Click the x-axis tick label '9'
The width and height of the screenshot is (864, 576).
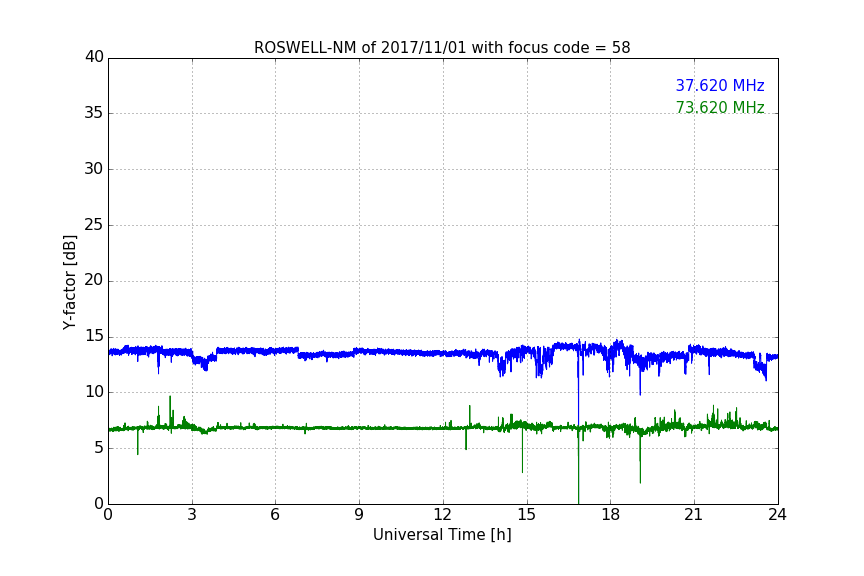pos(359,515)
